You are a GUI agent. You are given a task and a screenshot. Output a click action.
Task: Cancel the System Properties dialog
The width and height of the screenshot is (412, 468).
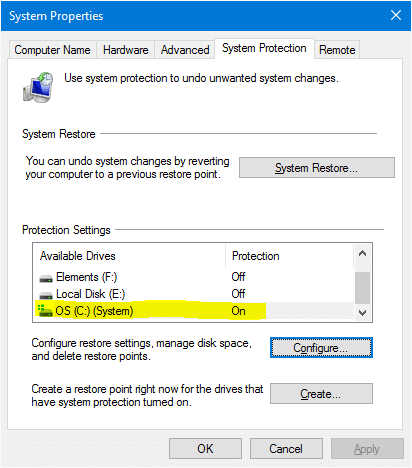pyautogui.click(x=286, y=449)
